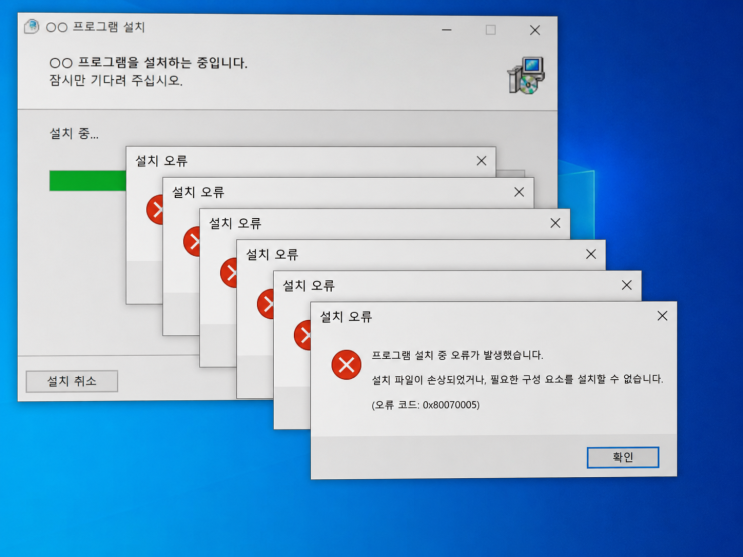
Task: Close the ○○ 프로그램 설치 installer window
Action: [535, 30]
